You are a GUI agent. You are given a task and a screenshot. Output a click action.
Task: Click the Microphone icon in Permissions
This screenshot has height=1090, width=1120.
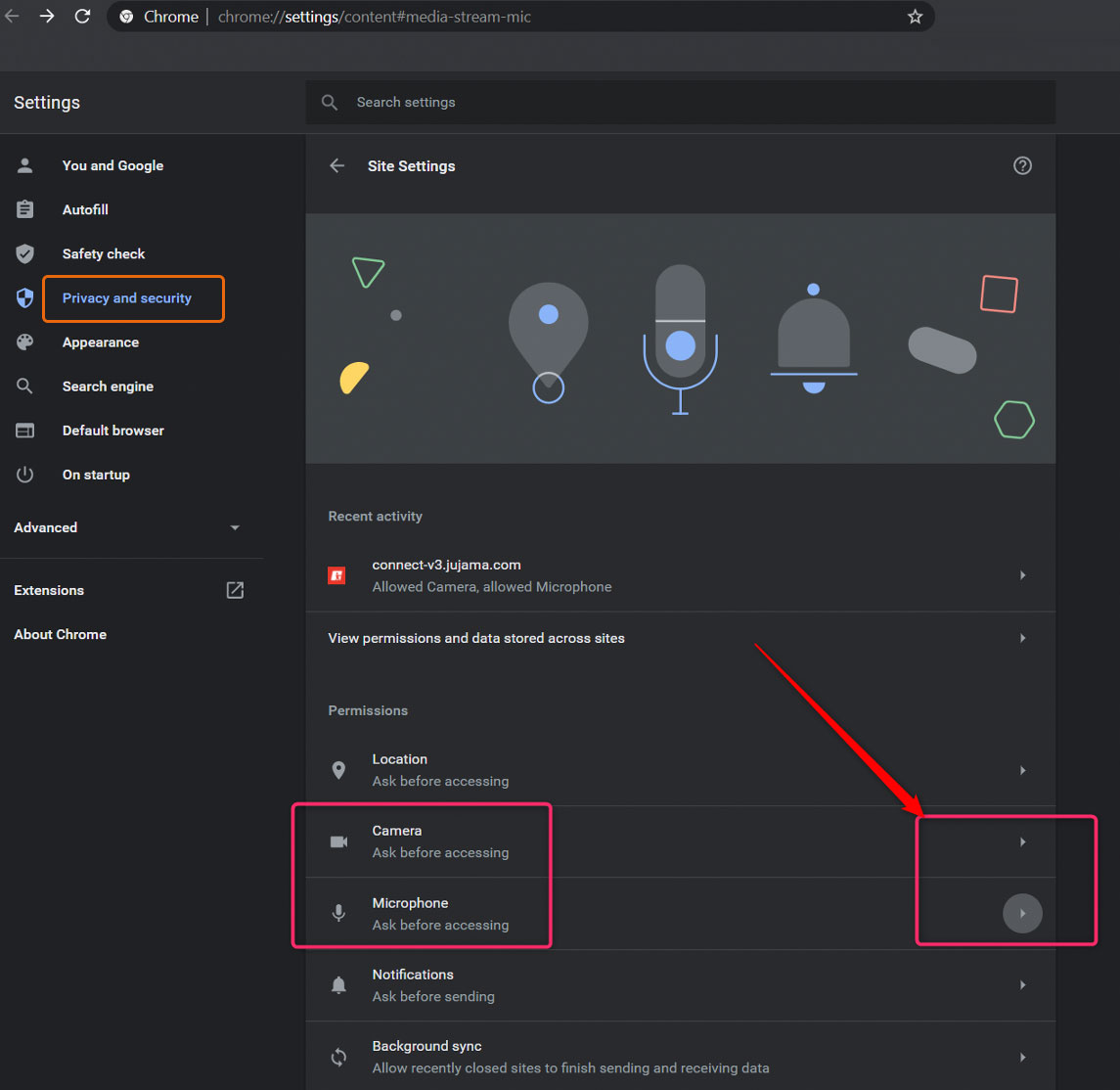[338, 914]
